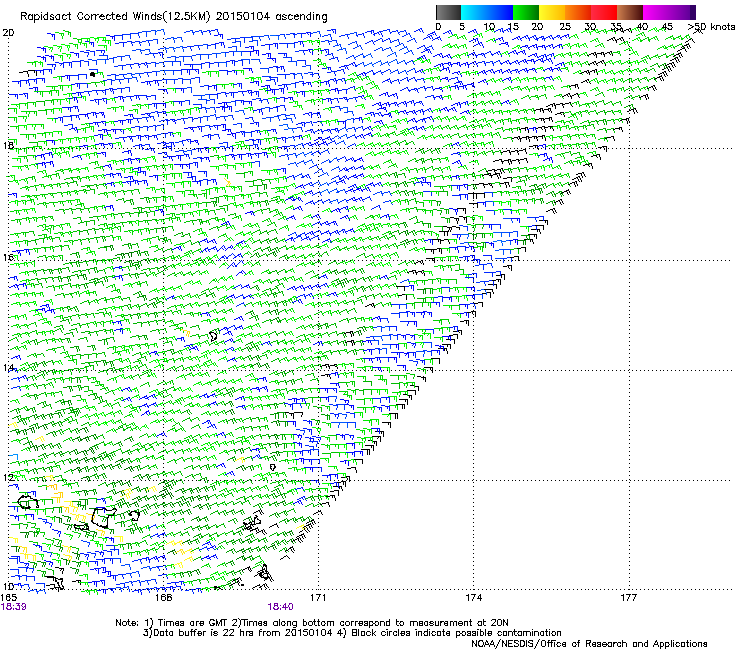The height and width of the screenshot is (650, 740).
Task: Click the latitude label '20'
Action: [x=8, y=33]
